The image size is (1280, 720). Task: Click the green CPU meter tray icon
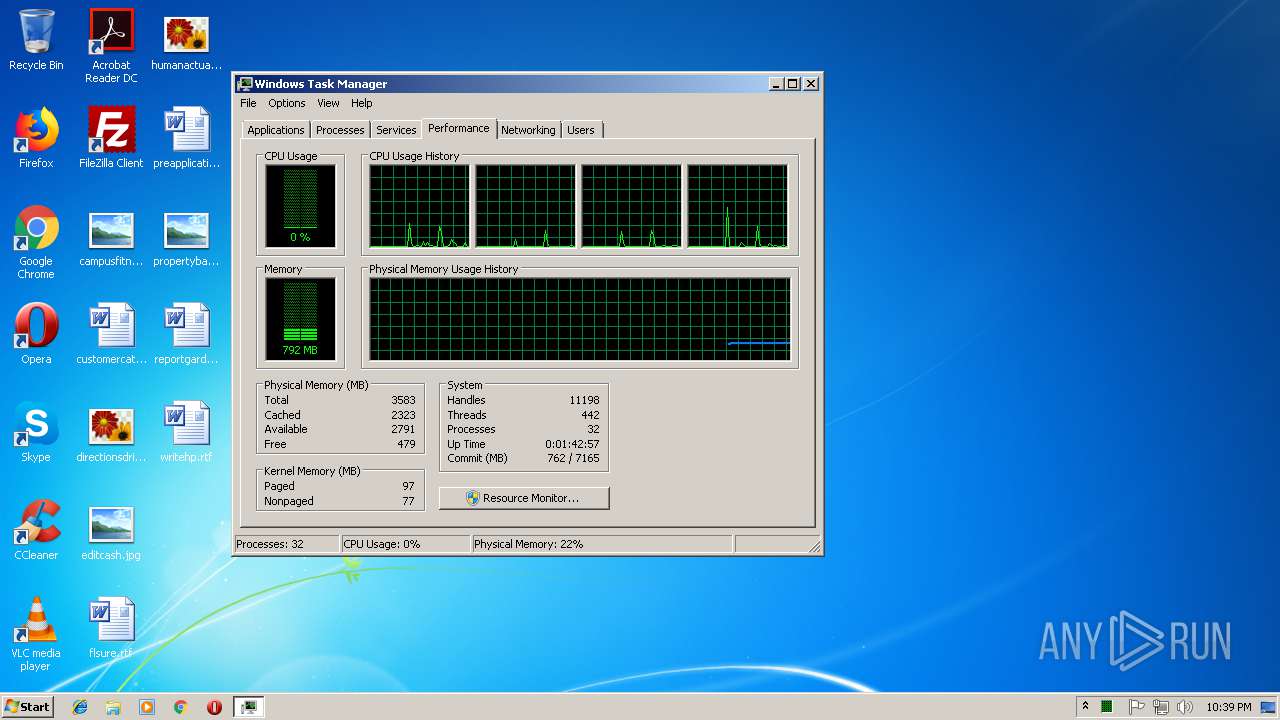pos(1108,707)
